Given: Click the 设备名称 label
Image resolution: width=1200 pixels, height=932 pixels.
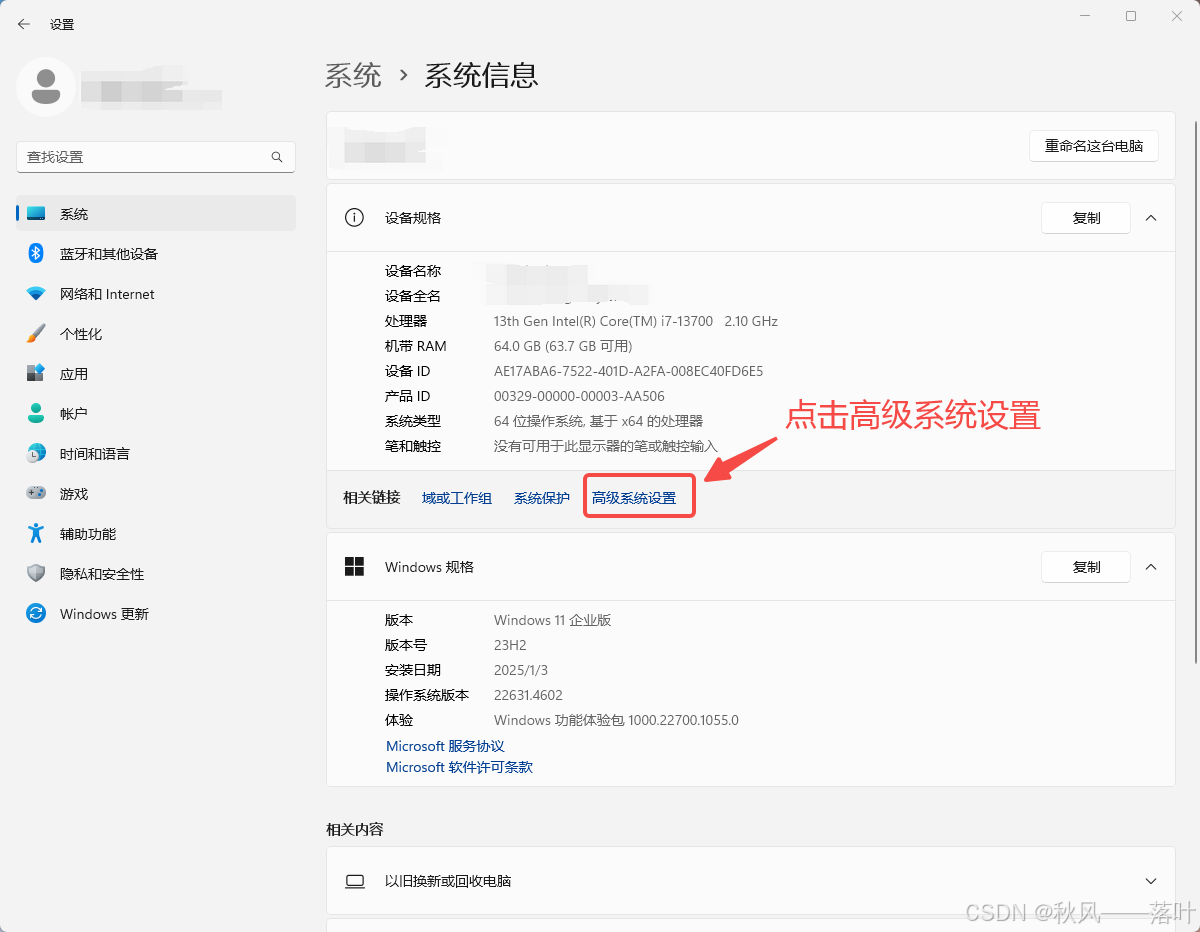Looking at the screenshot, I should [x=413, y=271].
